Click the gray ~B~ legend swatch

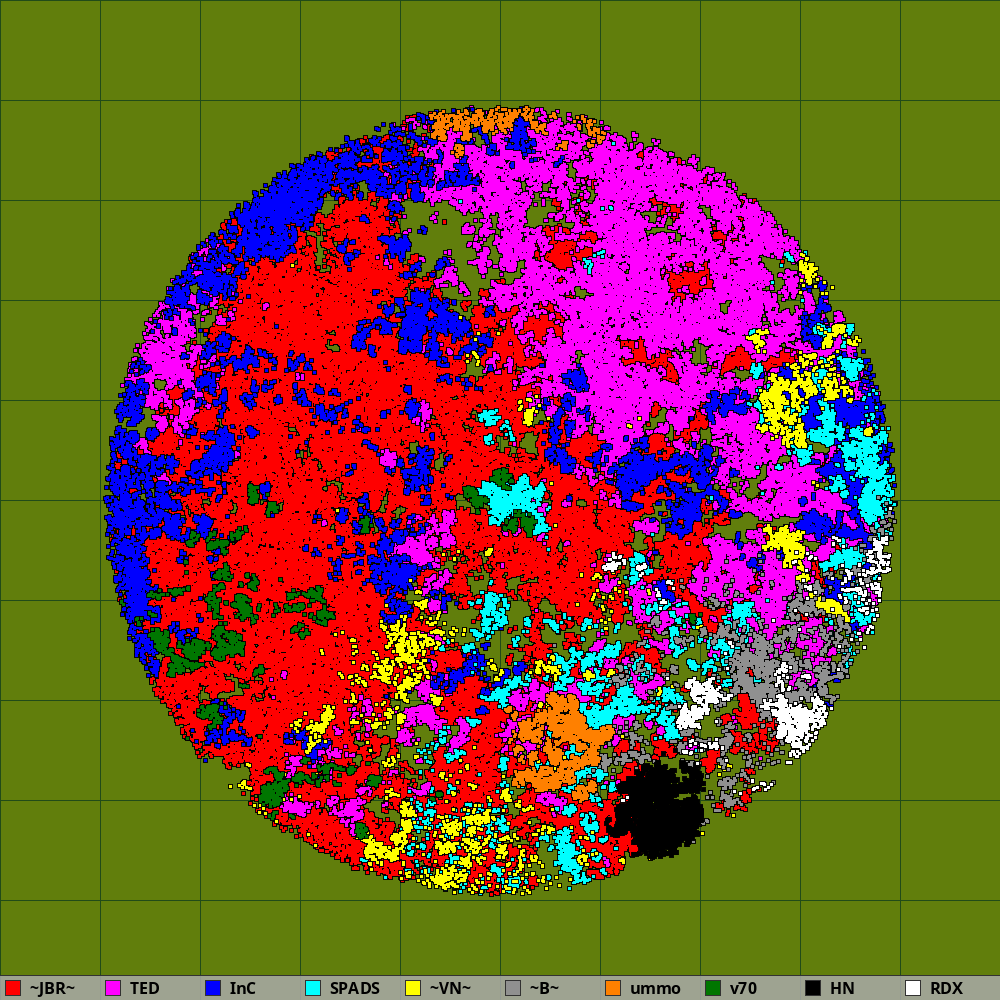tap(513, 988)
